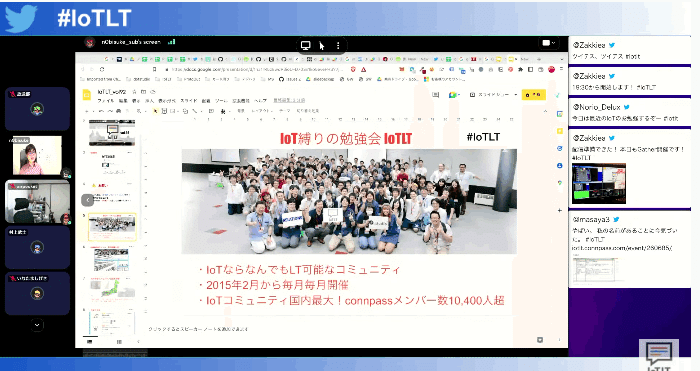Open the comment history icon
This screenshot has height=371, width=700.
(x=435, y=95)
